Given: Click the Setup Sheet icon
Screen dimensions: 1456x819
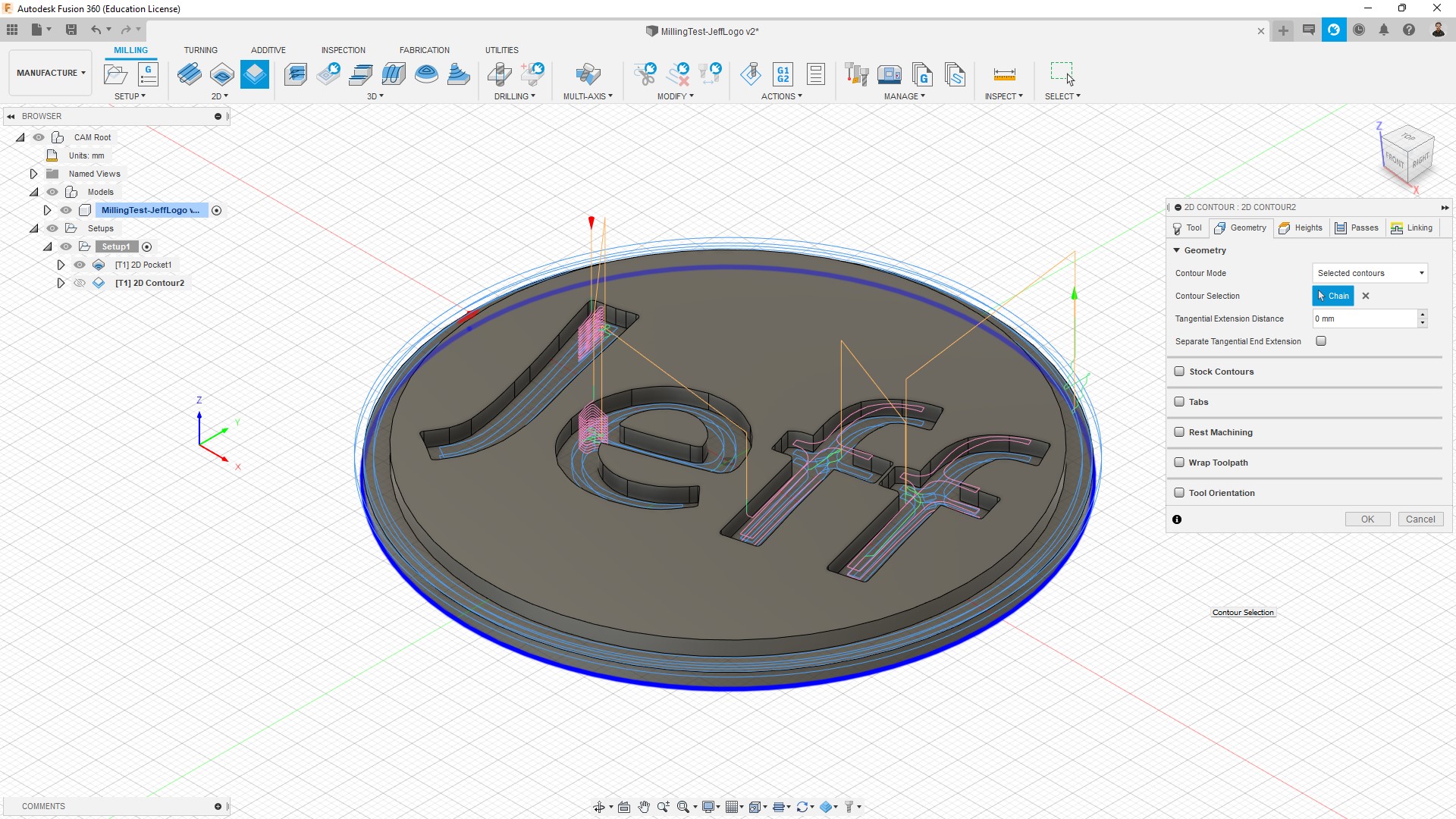Looking at the screenshot, I should (x=816, y=74).
